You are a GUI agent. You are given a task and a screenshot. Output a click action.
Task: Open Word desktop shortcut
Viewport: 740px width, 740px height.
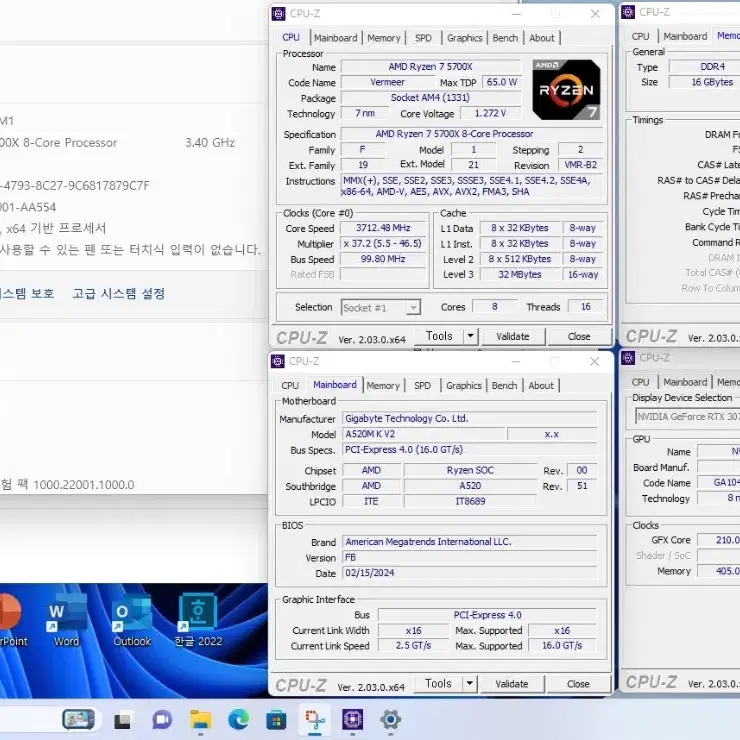(x=66, y=621)
